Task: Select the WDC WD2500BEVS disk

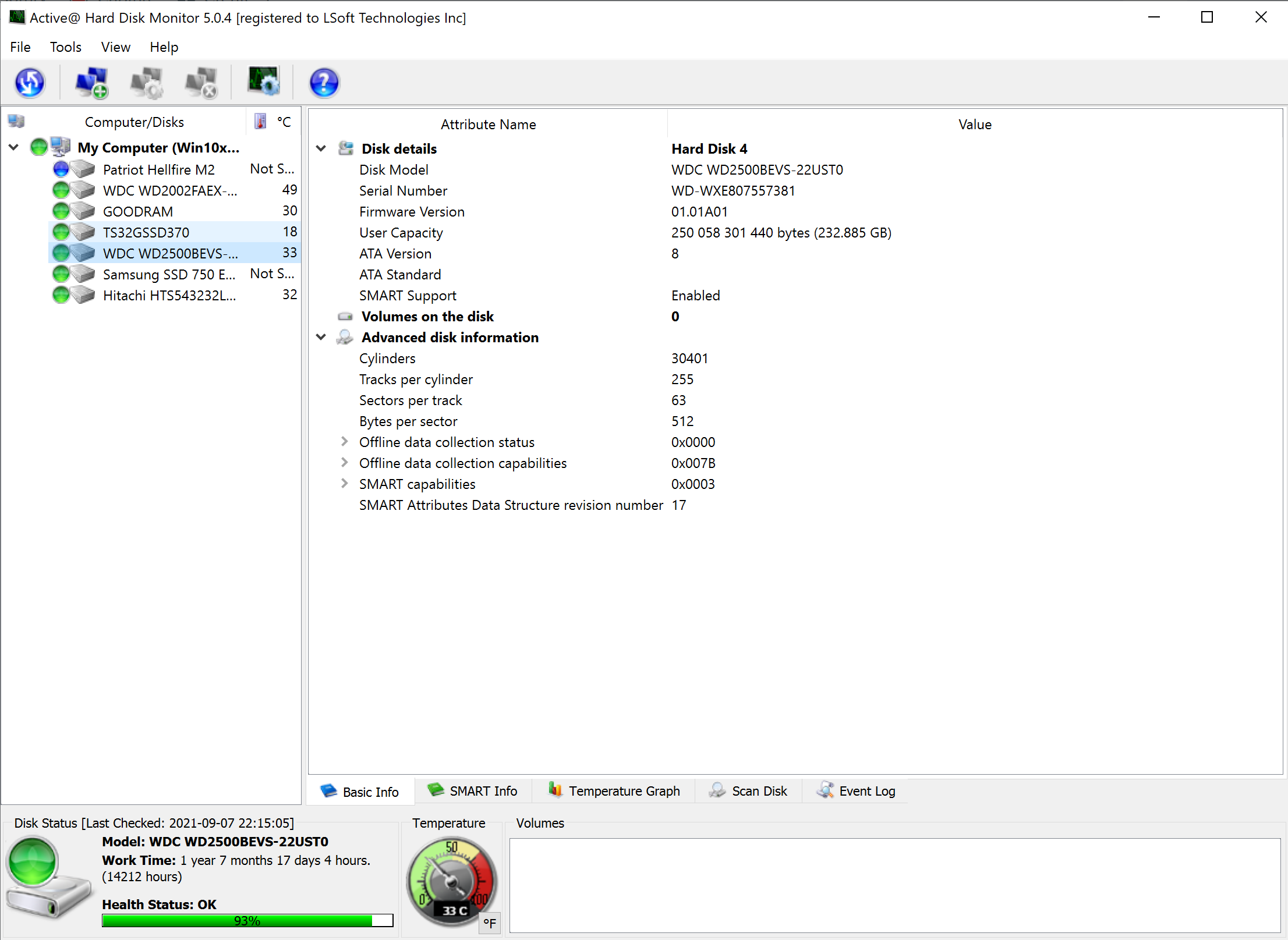Action: [x=175, y=253]
